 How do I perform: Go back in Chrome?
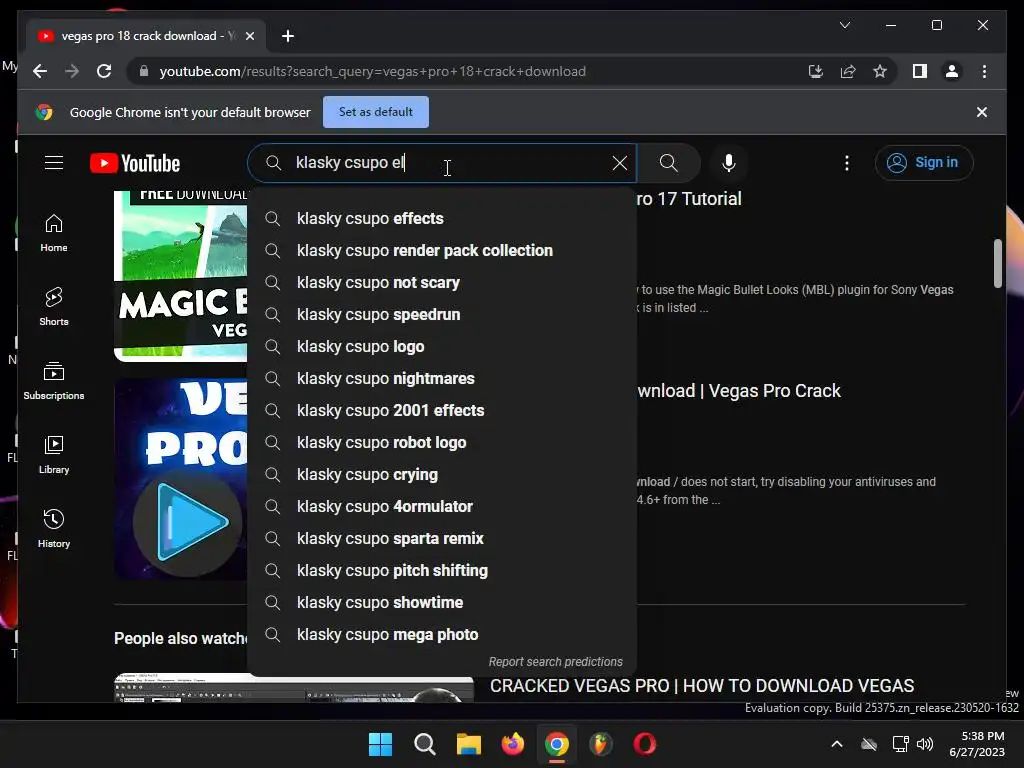(40, 71)
